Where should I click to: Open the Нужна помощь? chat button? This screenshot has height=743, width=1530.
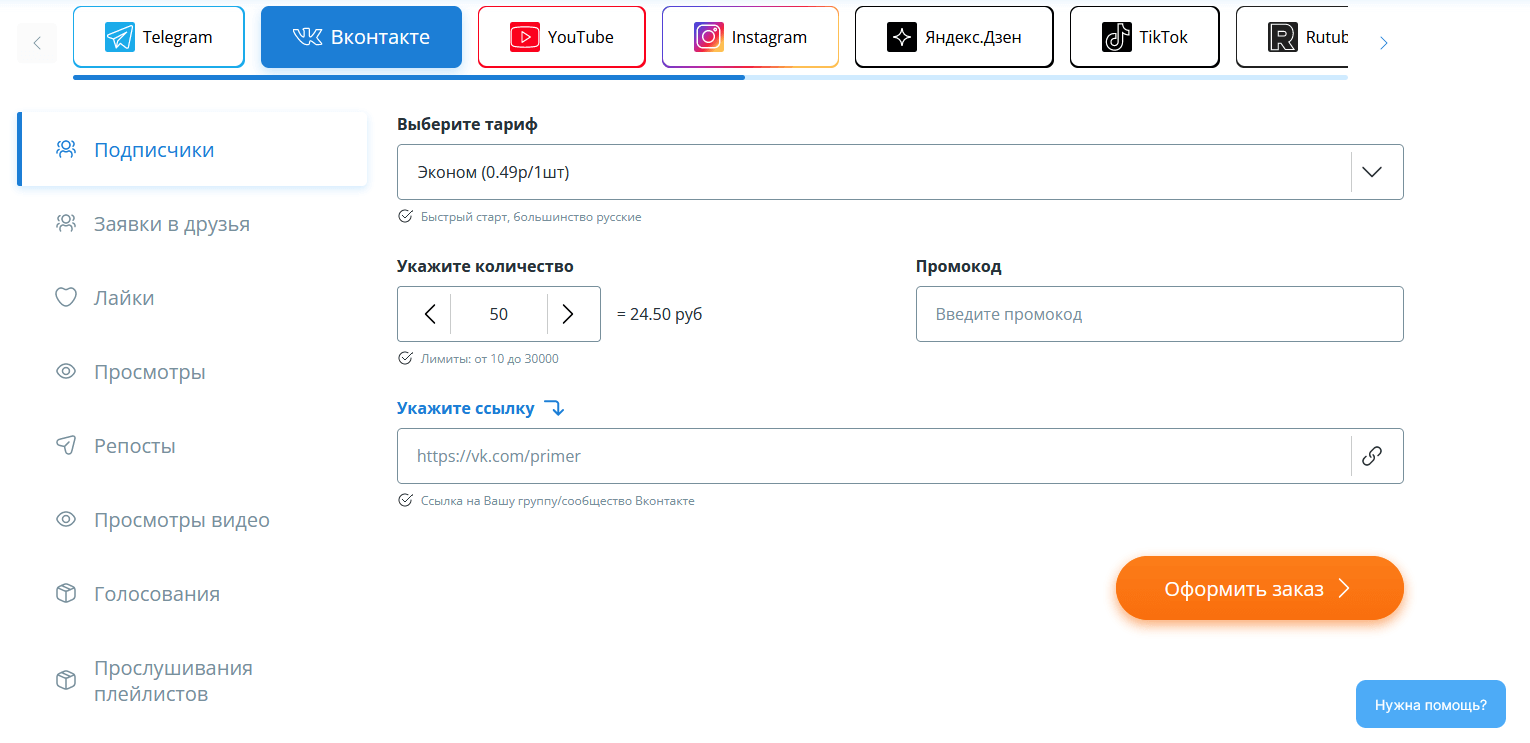[1430, 704]
